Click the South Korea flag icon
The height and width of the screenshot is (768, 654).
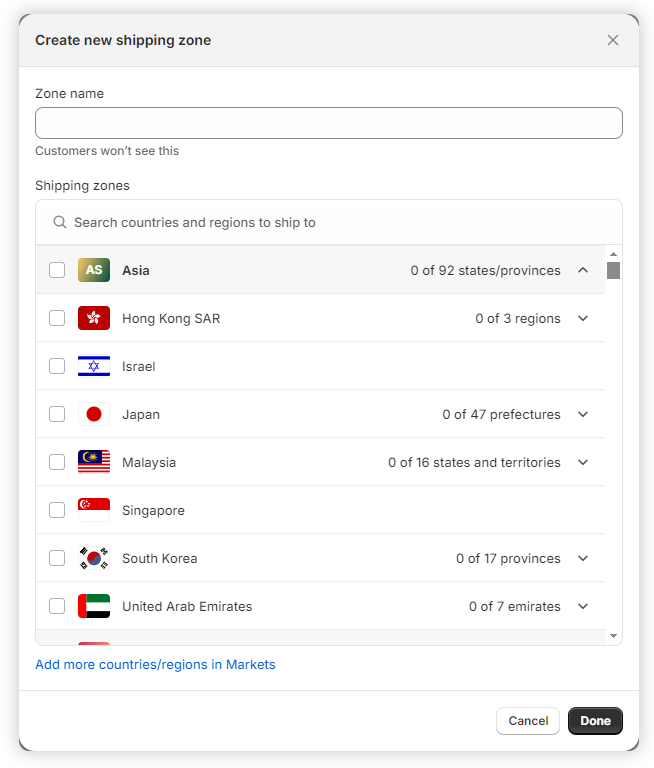(94, 558)
